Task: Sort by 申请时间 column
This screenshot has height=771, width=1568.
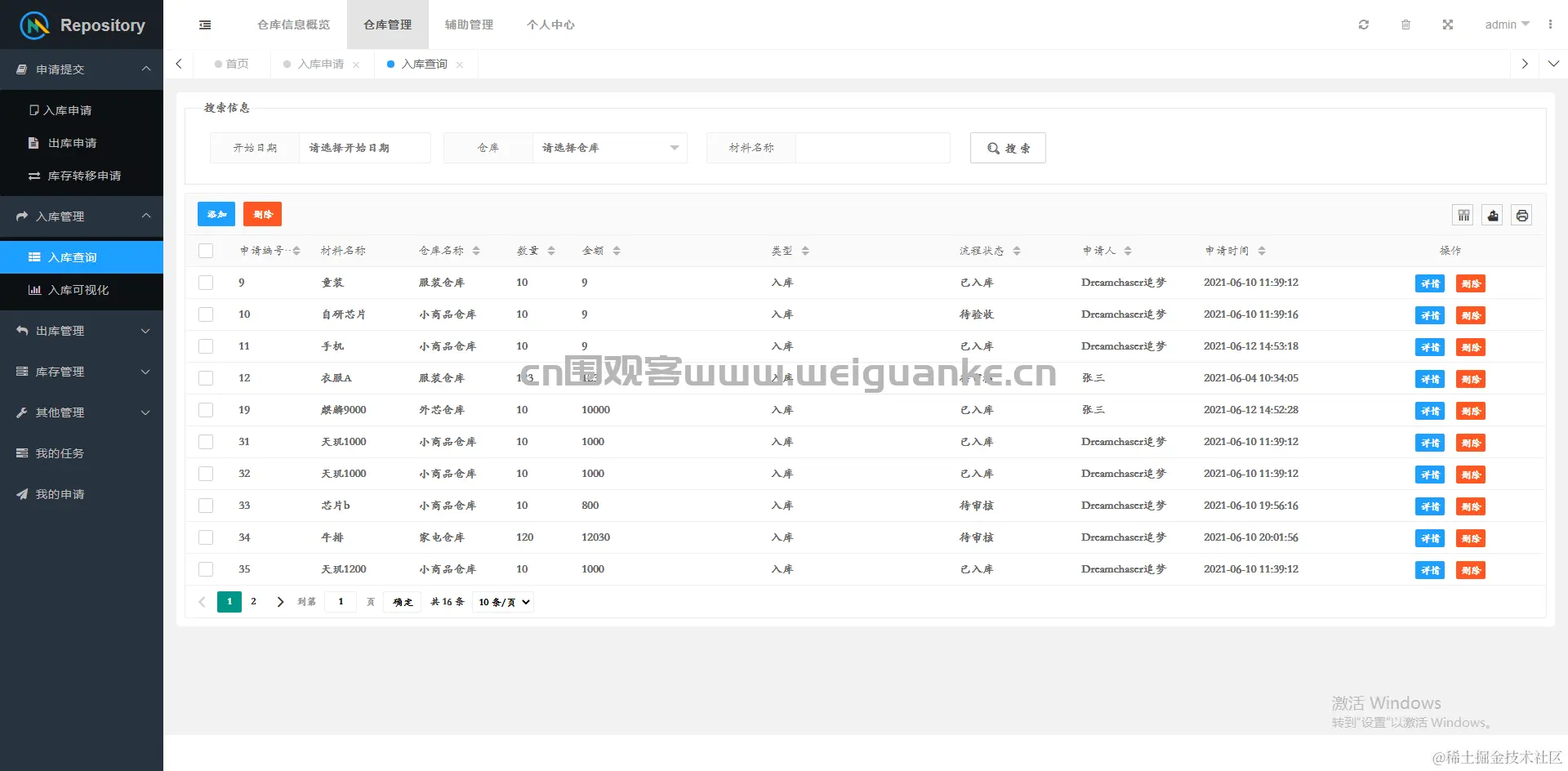Action: (x=1262, y=251)
